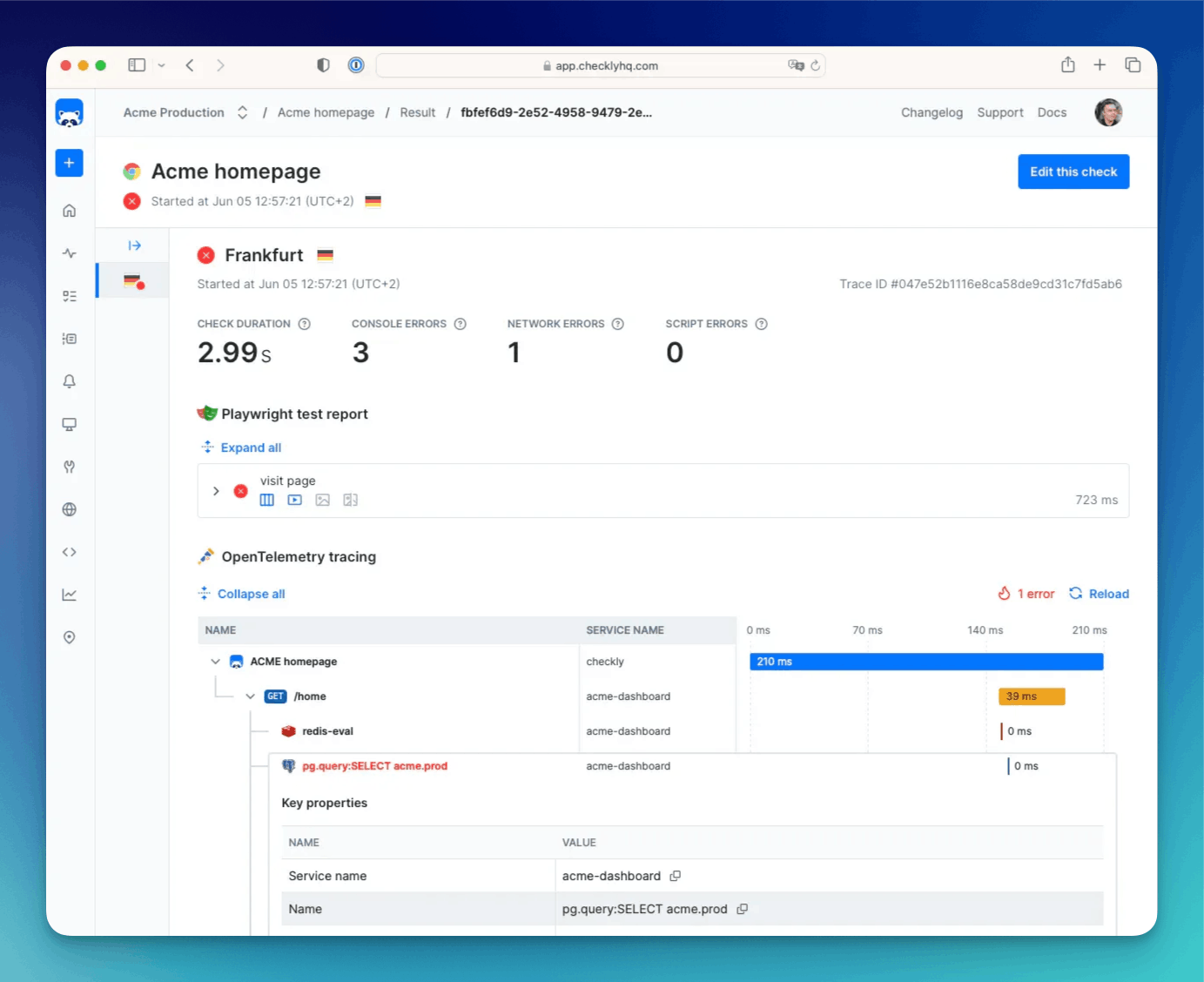Open the home icon in sidebar
The image size is (1204, 982).
(x=70, y=211)
